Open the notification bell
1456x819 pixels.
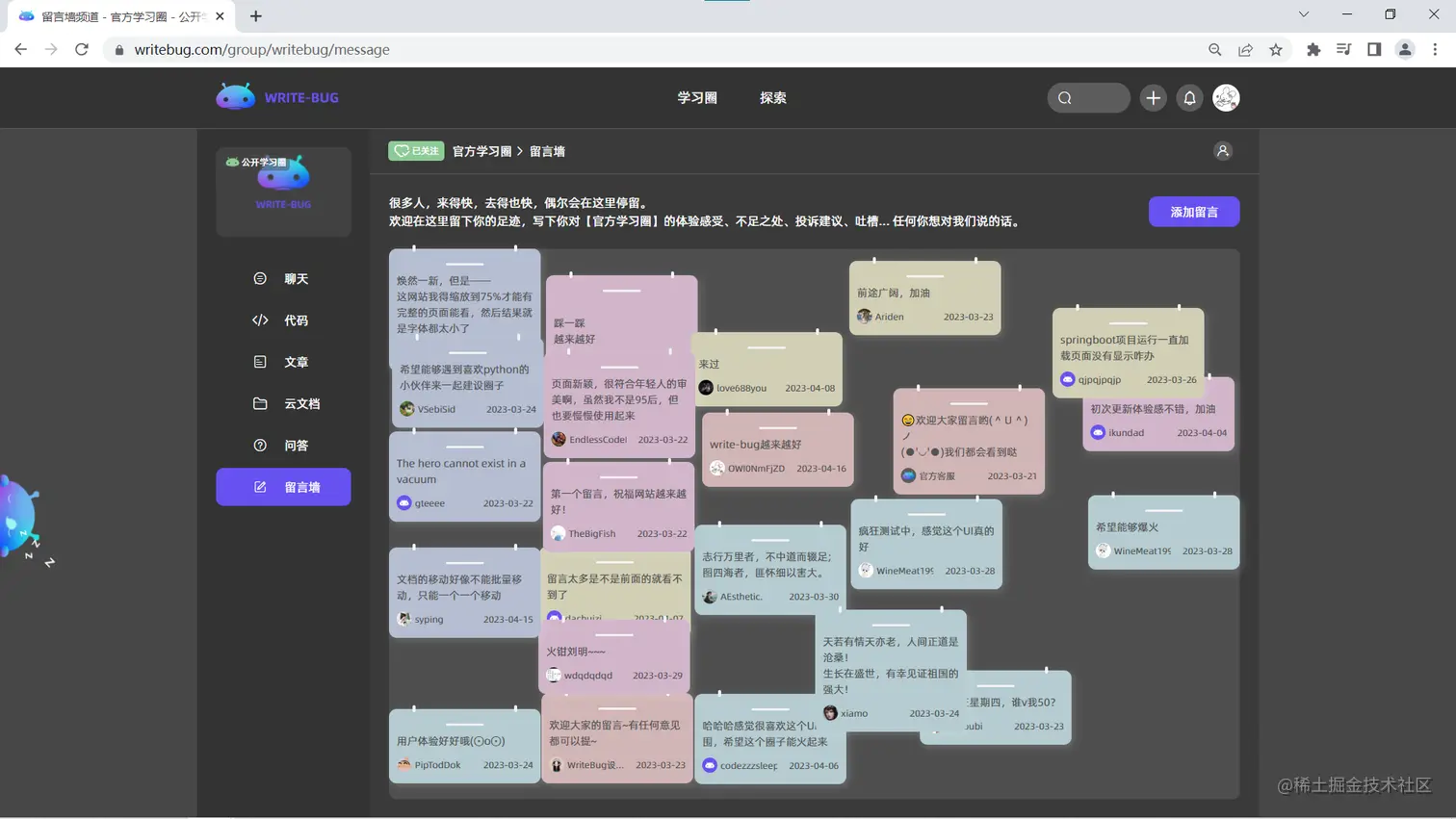[x=1189, y=97]
